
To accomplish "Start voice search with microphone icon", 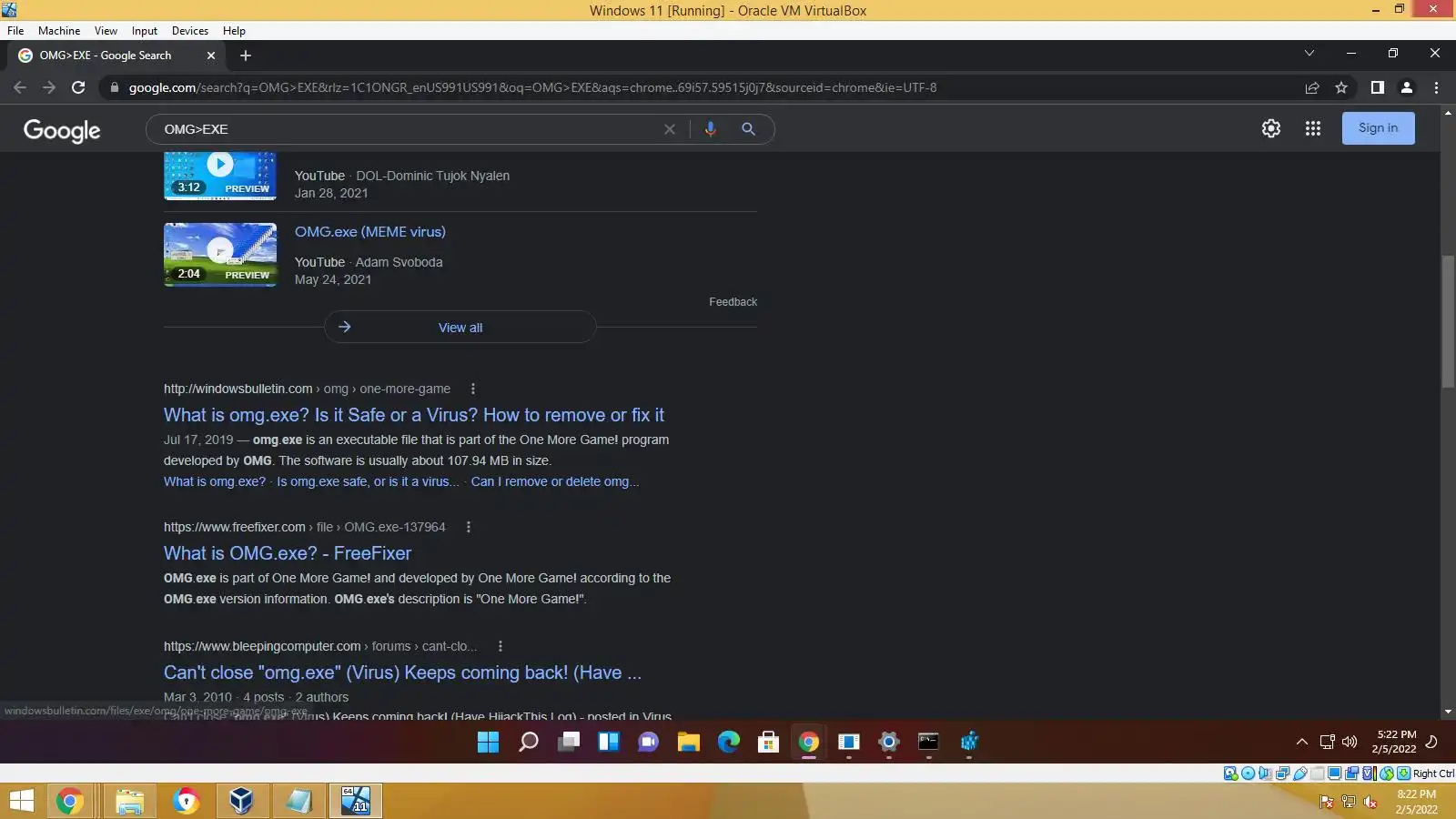I will (710, 129).
